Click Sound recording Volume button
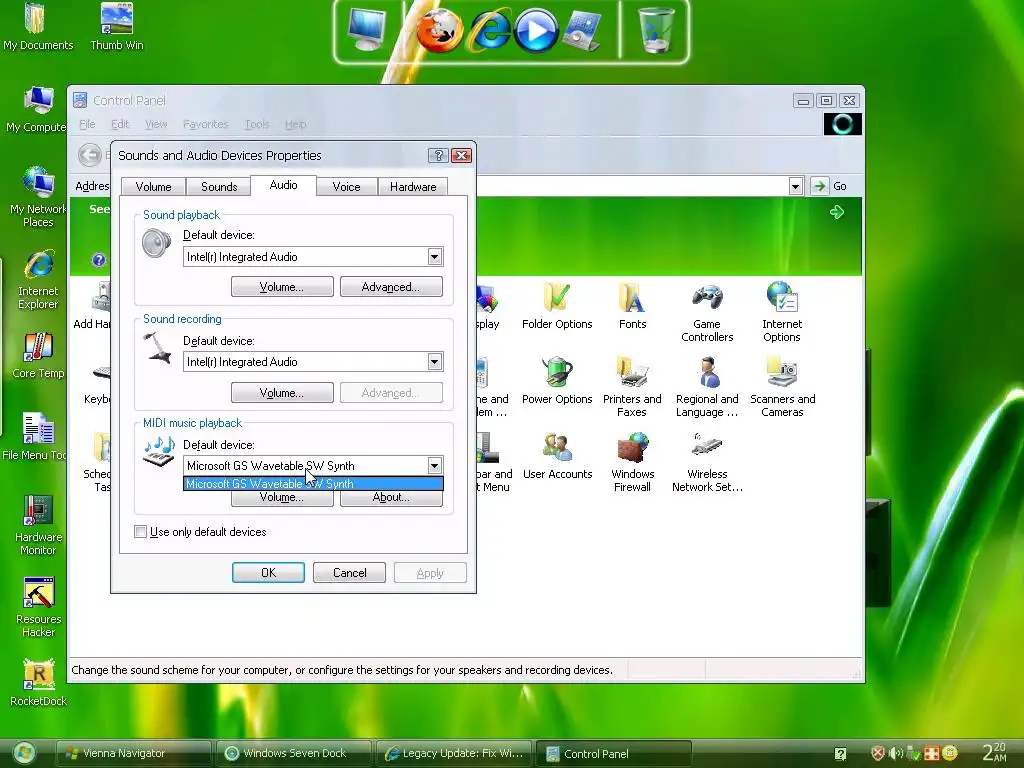 [282, 392]
